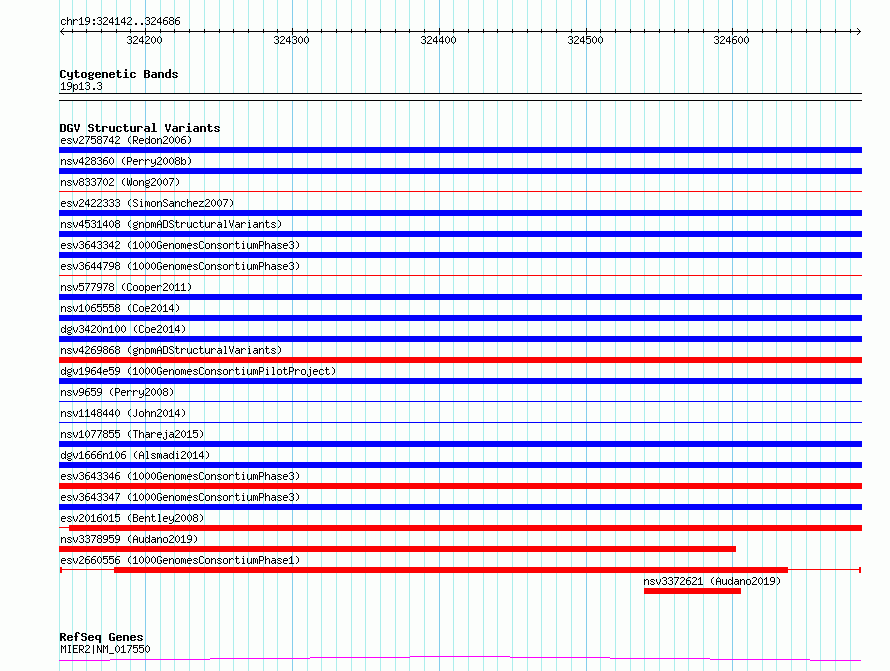Open esv3644798 (1000GenomesConsortiumPhase3) label

pos(180,266)
